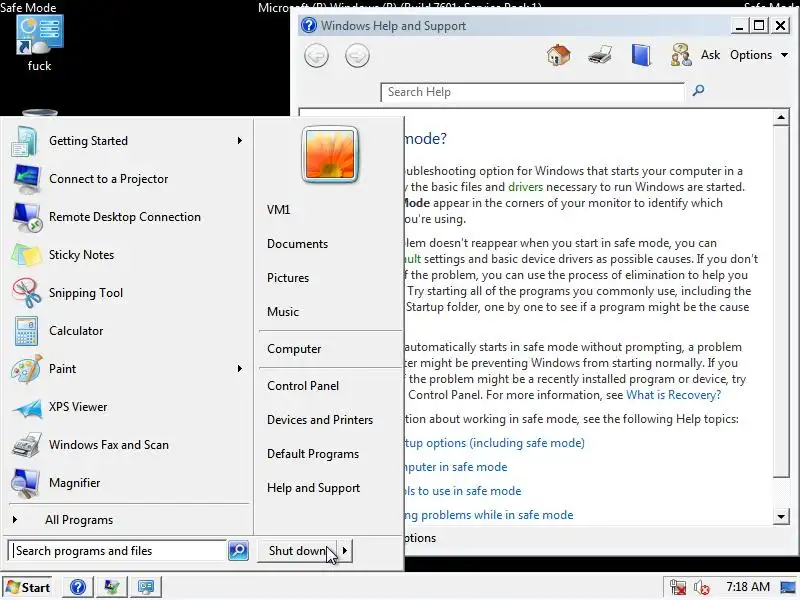Open Music from Start menu
The image size is (800, 600).
coord(283,312)
